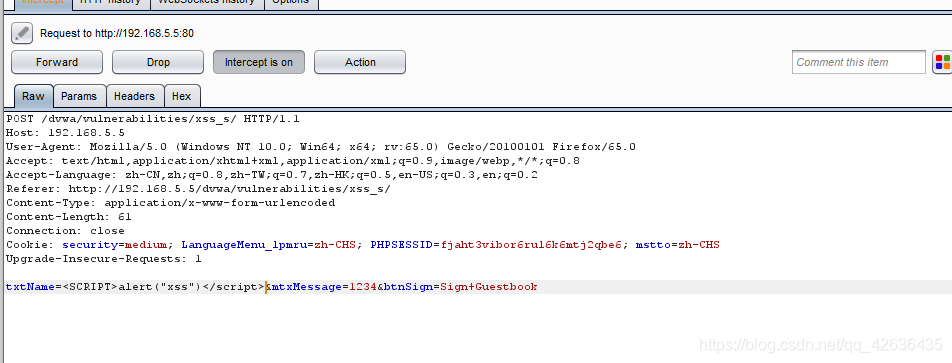
Task: Click the Connection: close line
Action: point(66,231)
